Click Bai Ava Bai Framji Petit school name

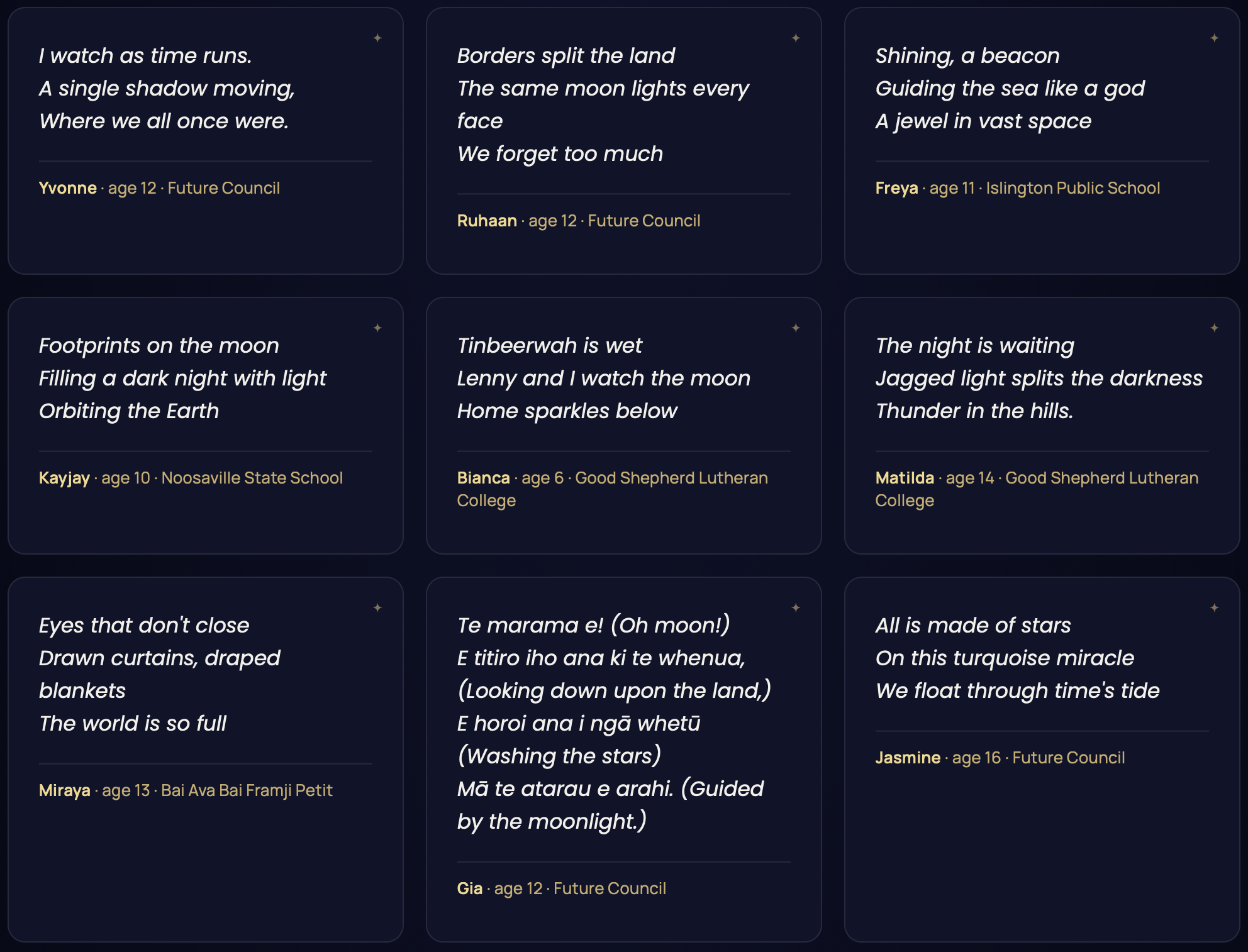pos(247,790)
